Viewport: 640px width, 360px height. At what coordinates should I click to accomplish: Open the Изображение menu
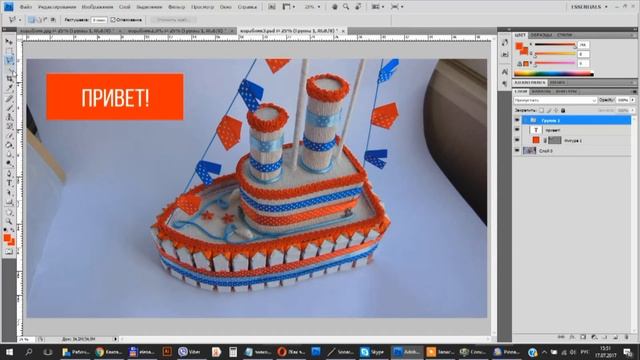click(x=97, y=7)
